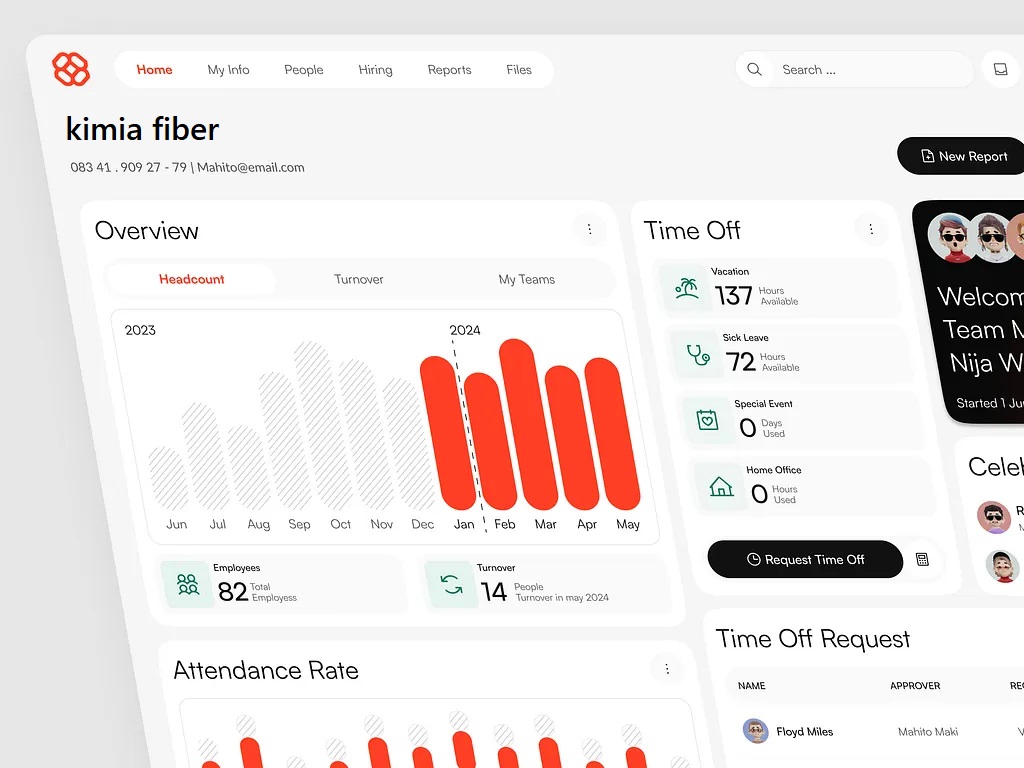Switch to the My Teams tab
1024x768 pixels.
coord(527,280)
